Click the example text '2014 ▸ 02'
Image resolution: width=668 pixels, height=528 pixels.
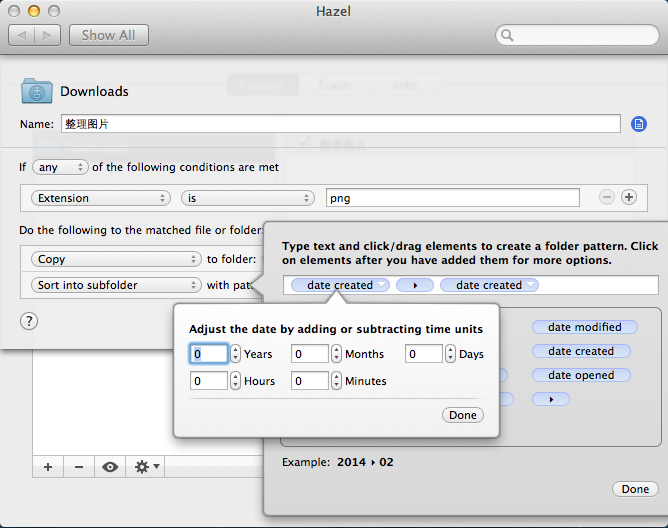click(365, 462)
